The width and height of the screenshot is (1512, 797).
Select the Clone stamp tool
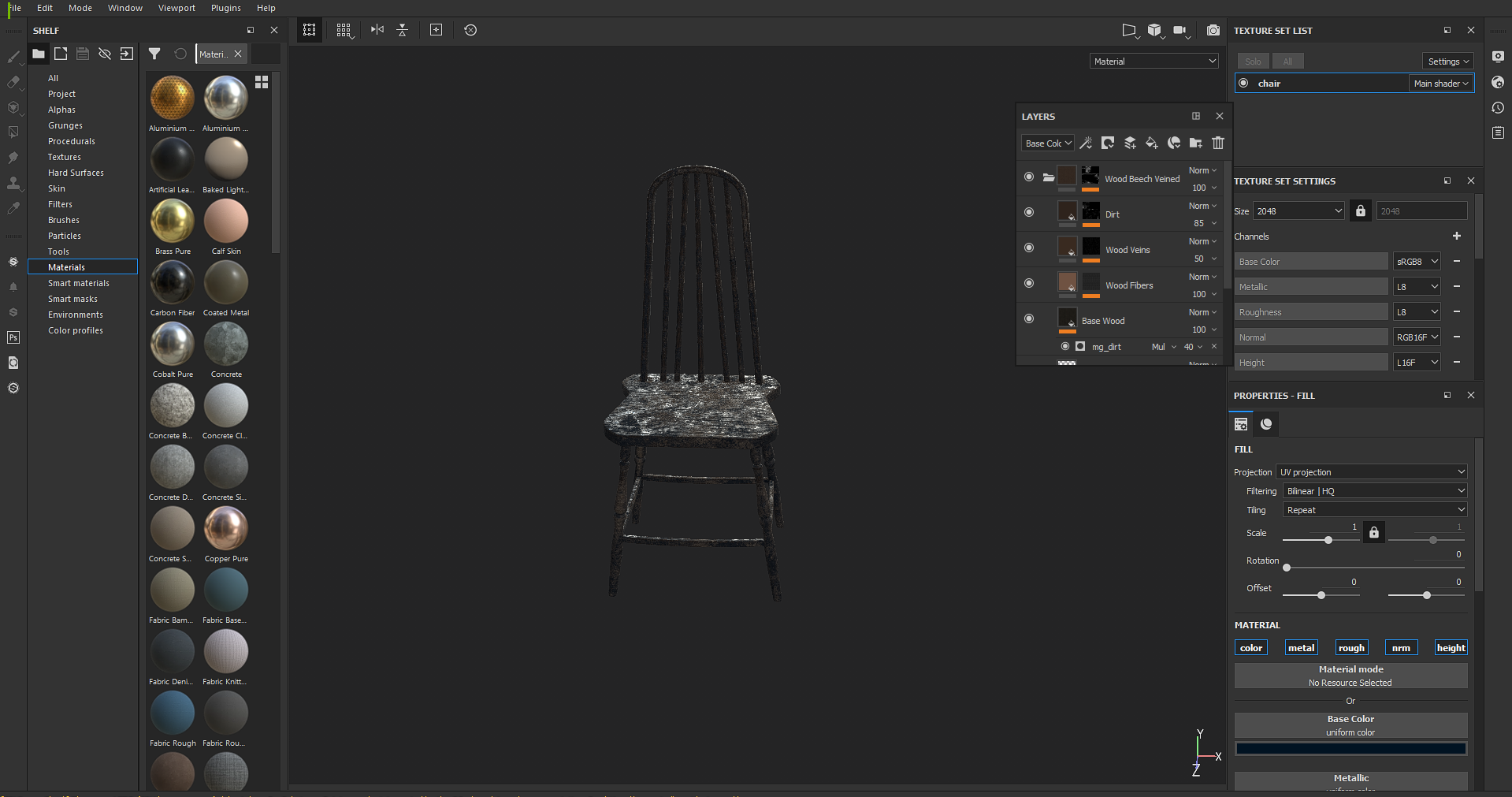pyautogui.click(x=13, y=183)
